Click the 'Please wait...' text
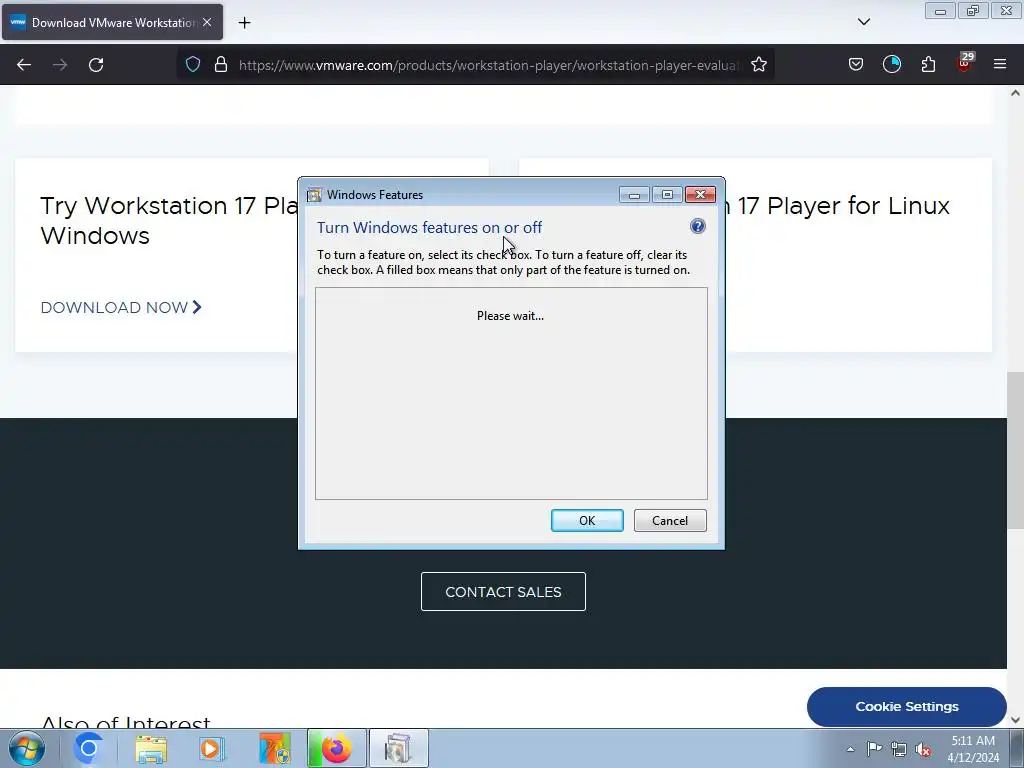1024x768 pixels. pyautogui.click(x=510, y=316)
